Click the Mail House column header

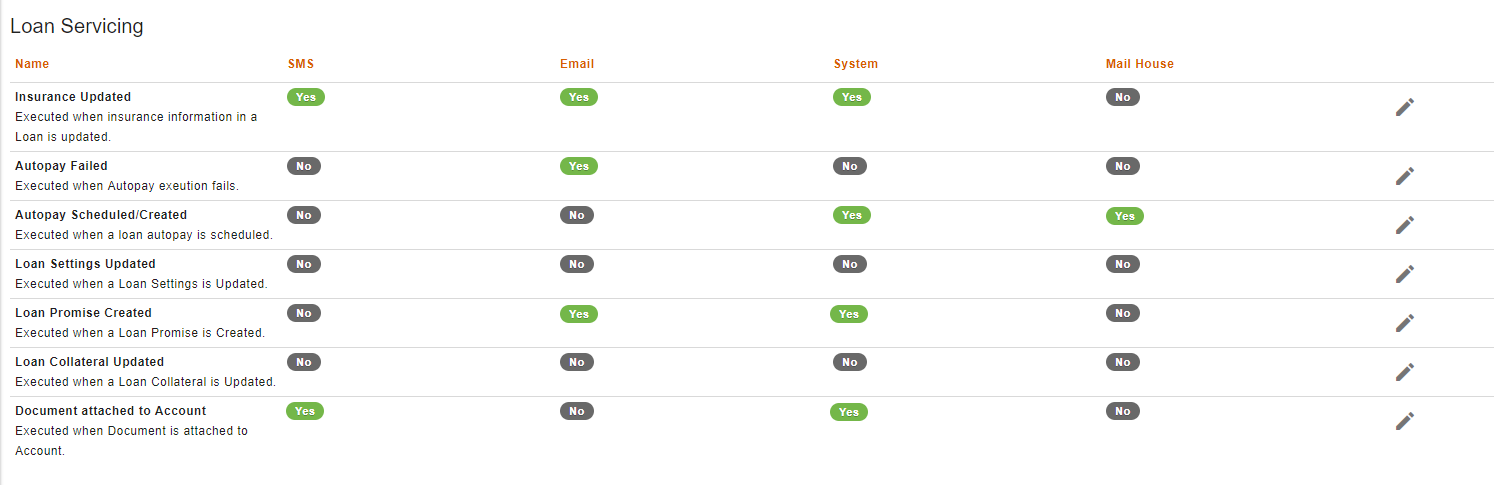coord(1140,64)
